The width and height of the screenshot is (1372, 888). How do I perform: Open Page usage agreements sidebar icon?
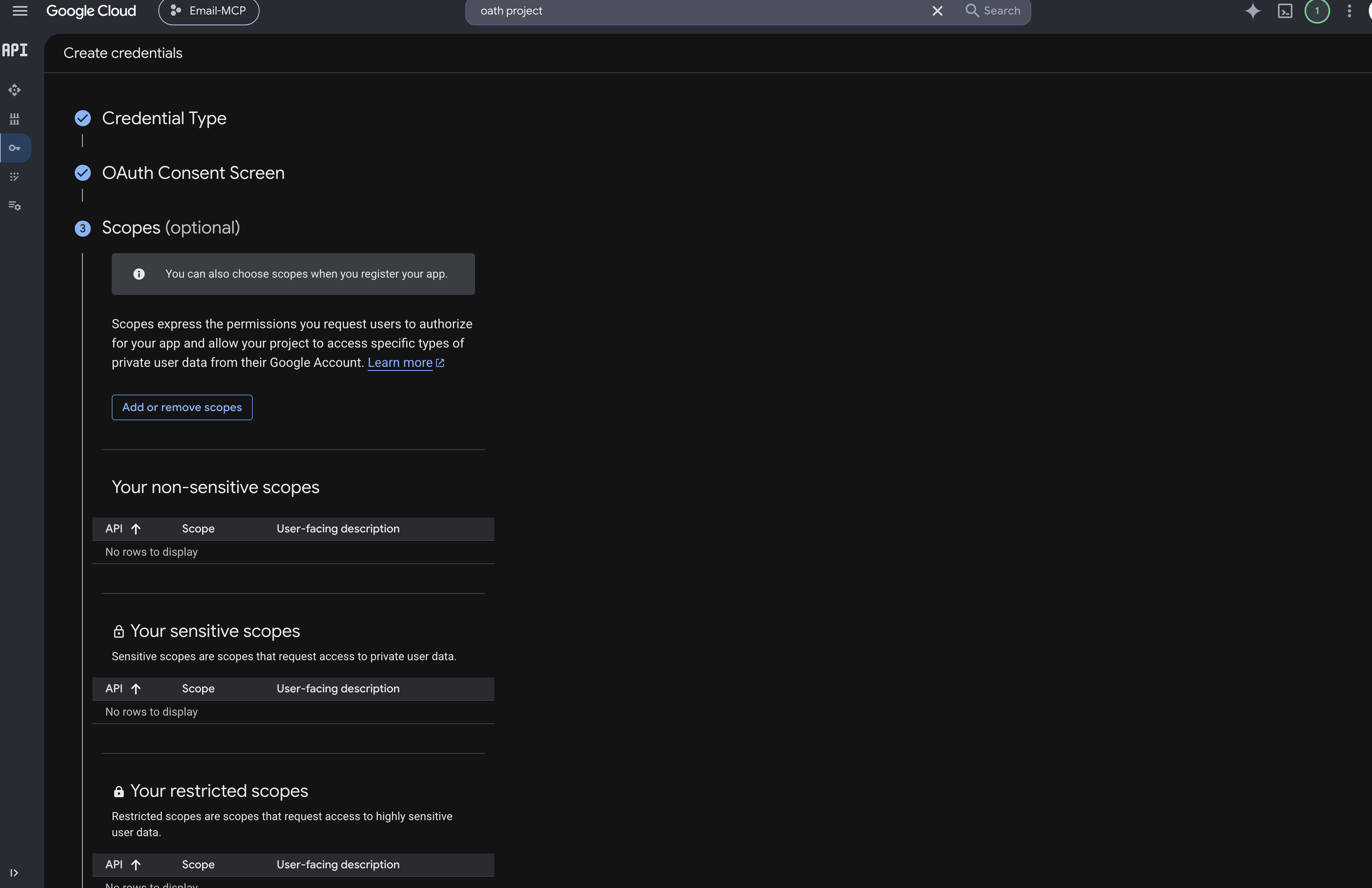click(14, 206)
